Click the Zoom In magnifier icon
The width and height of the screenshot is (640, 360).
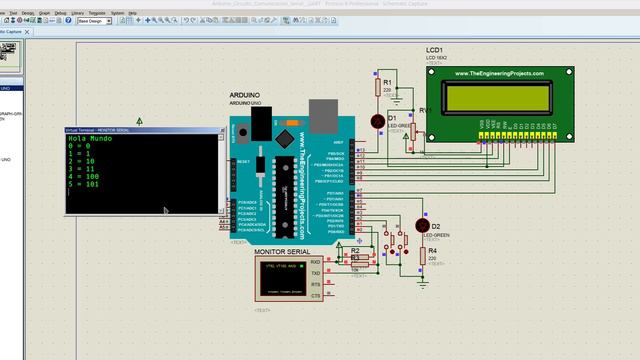coord(155,20)
